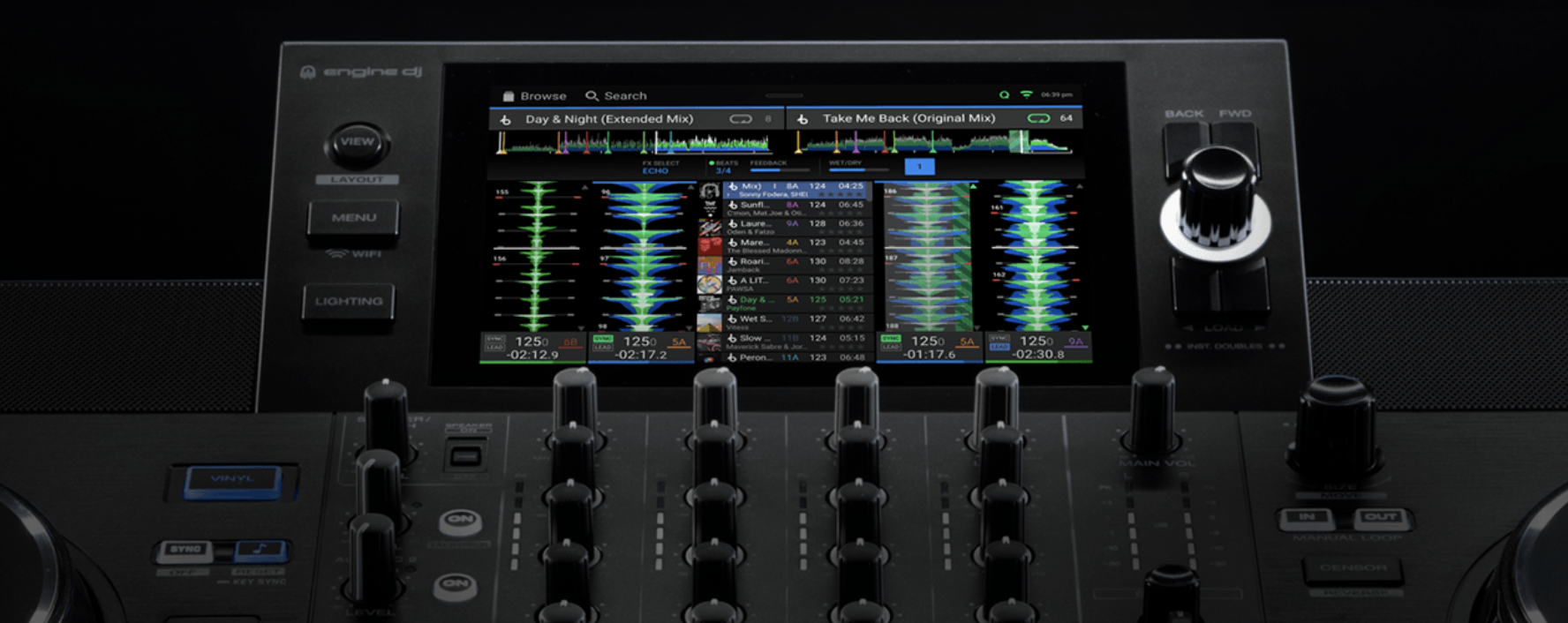Image resolution: width=1568 pixels, height=623 pixels.
Task: Tap the time readout -01:17.6
Action: pos(929,354)
